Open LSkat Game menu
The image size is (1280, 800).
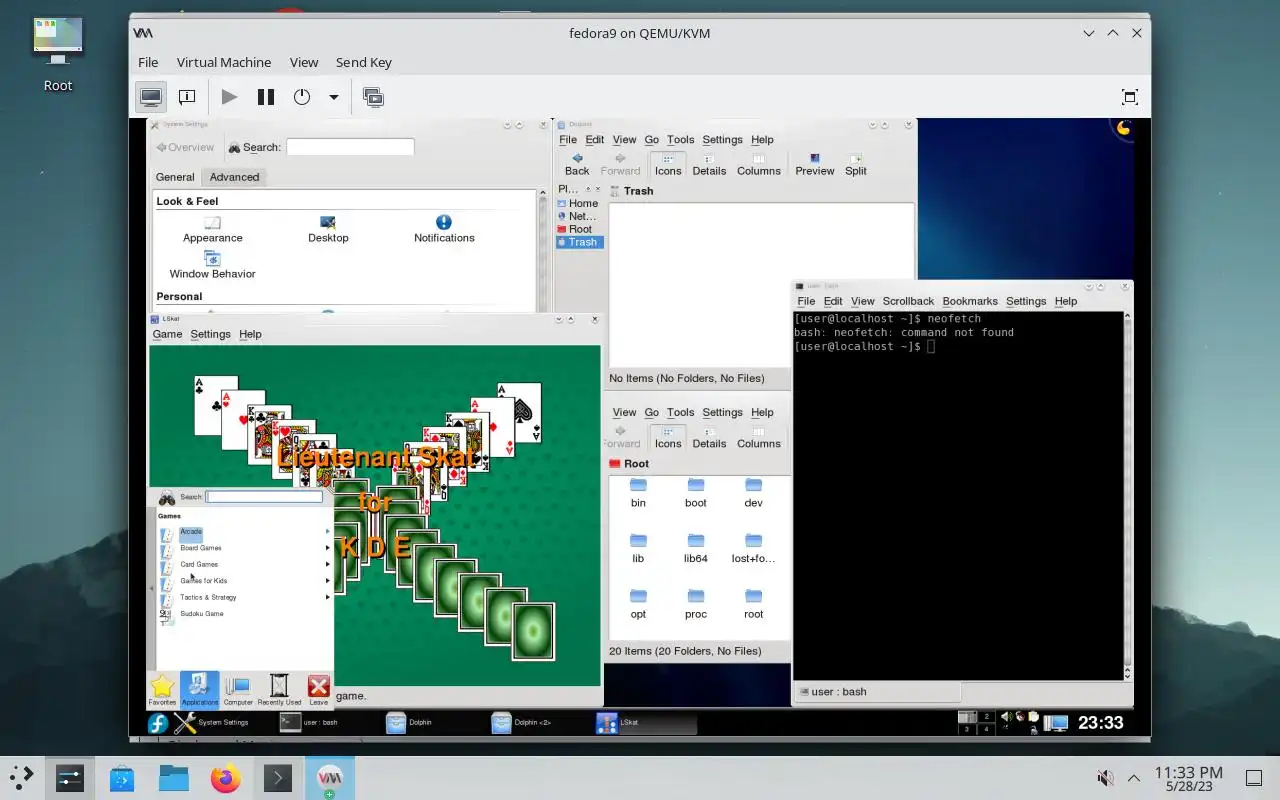(167, 334)
